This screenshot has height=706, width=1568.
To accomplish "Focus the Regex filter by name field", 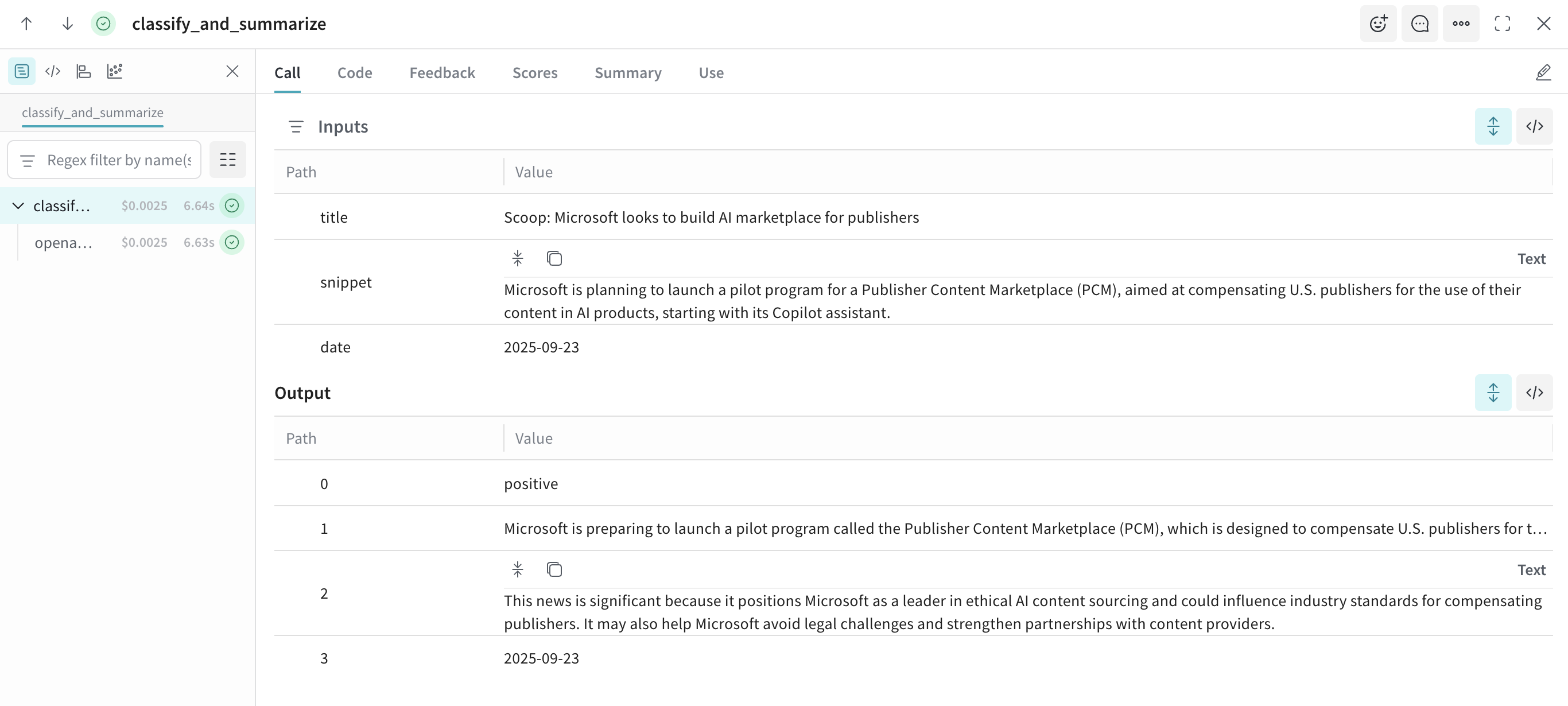I will [119, 160].
